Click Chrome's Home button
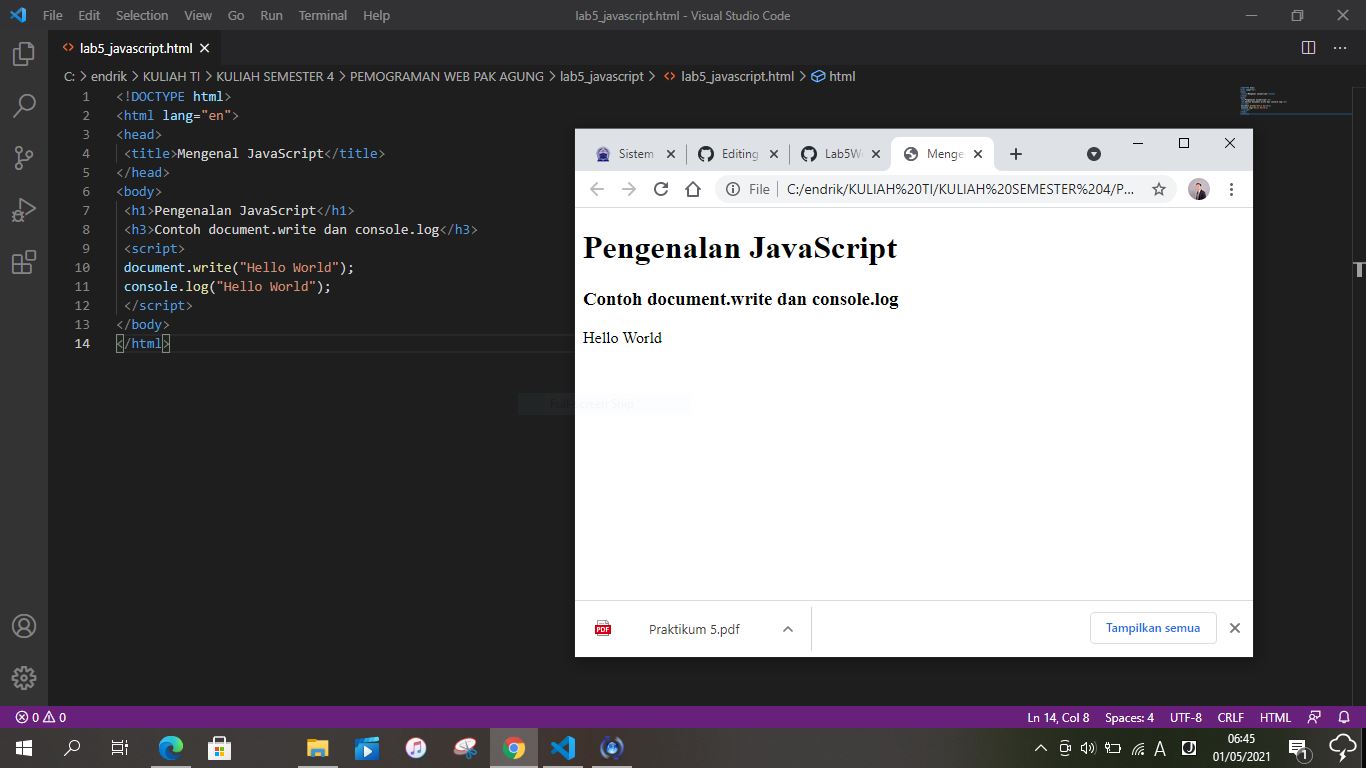Image resolution: width=1366 pixels, height=768 pixels. point(694,188)
